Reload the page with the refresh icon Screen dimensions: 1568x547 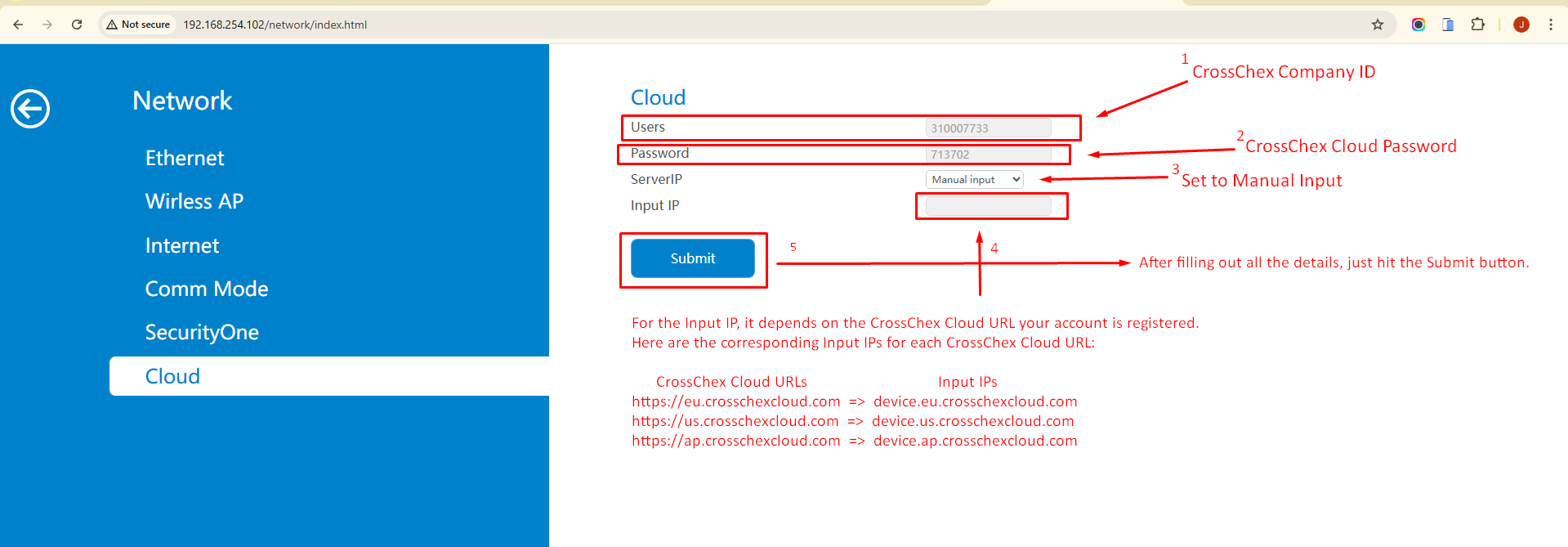77,25
